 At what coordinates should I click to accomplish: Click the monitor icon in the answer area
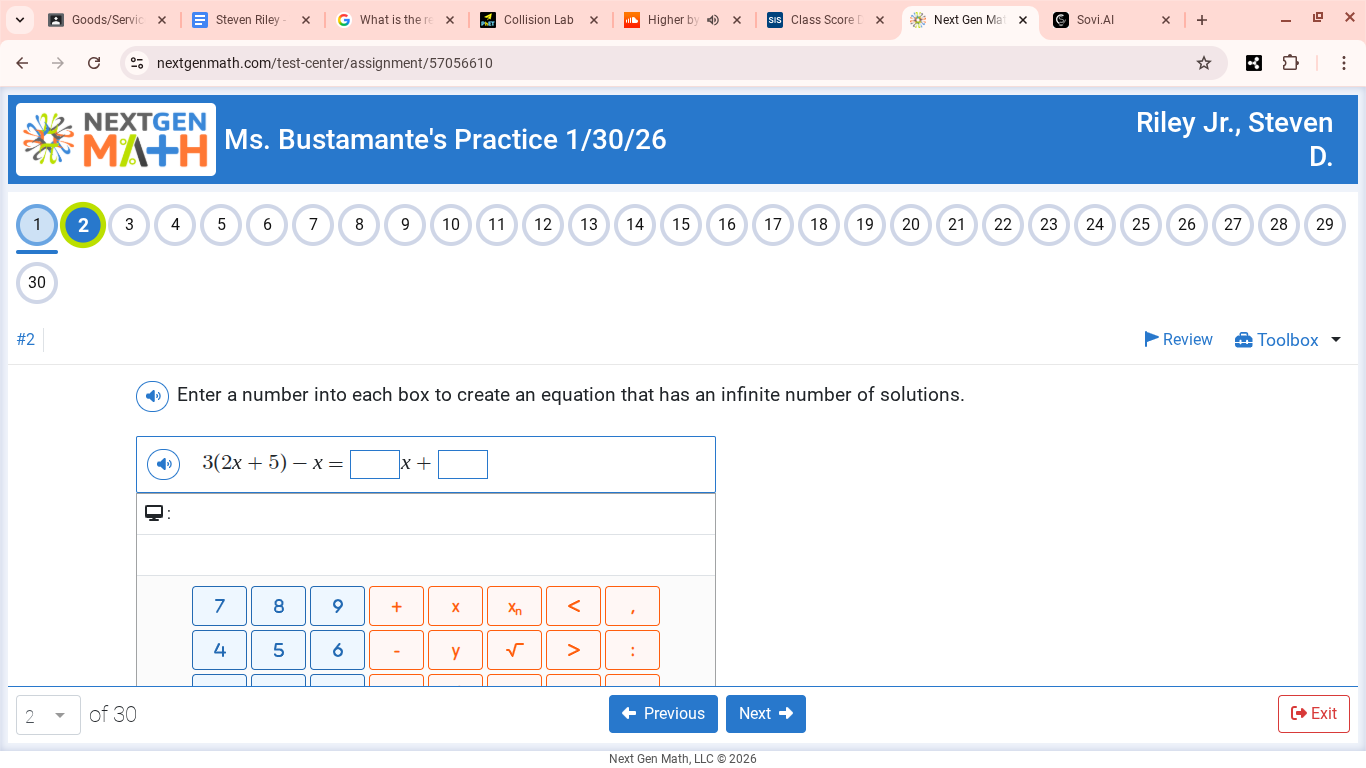[x=154, y=511]
